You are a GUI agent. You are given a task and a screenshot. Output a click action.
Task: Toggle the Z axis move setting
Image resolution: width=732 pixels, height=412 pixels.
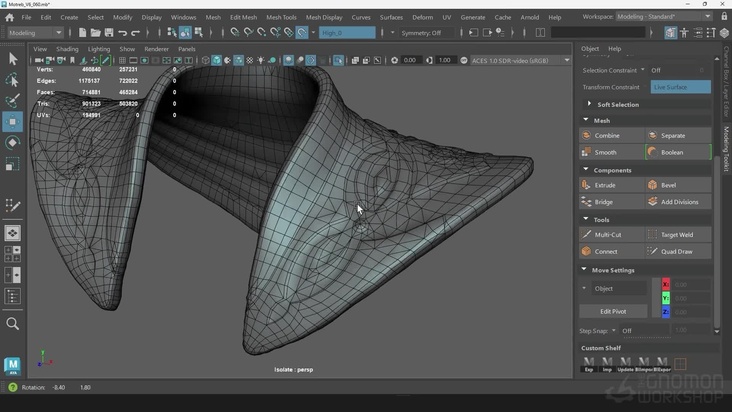[666, 312]
